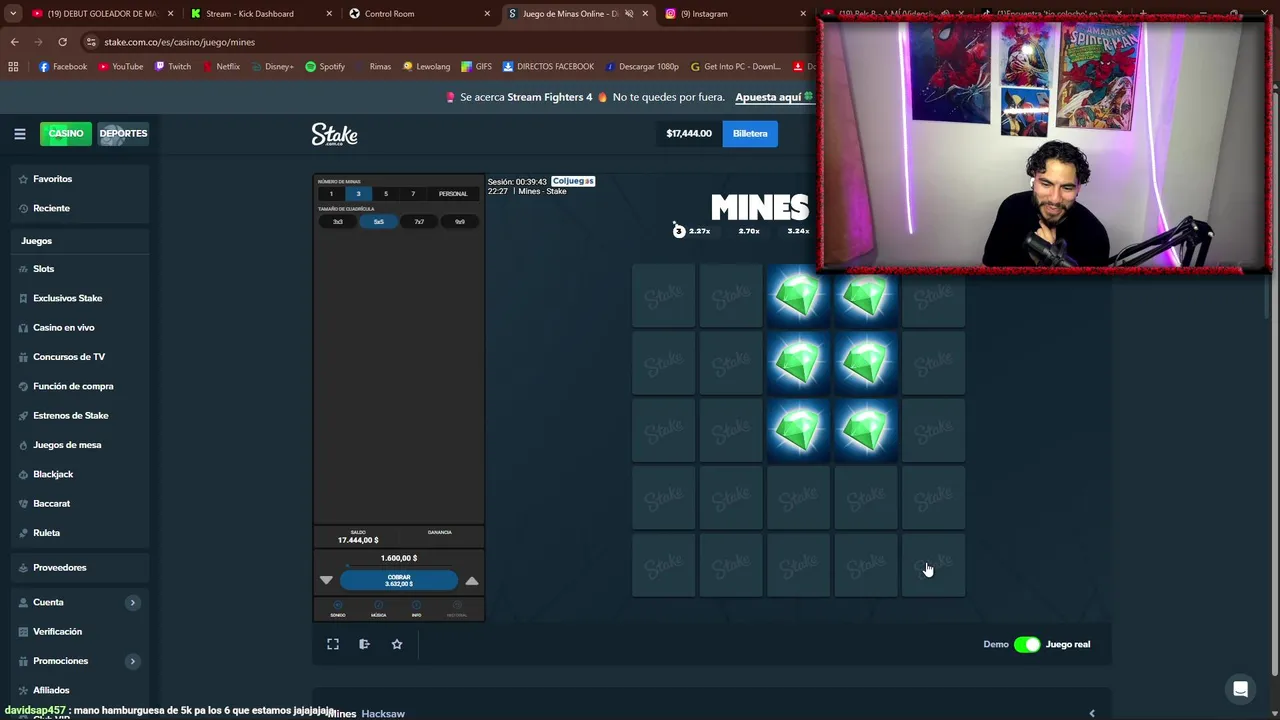Switch to theater mode icon
The height and width of the screenshot is (720, 1280).
coord(364,644)
